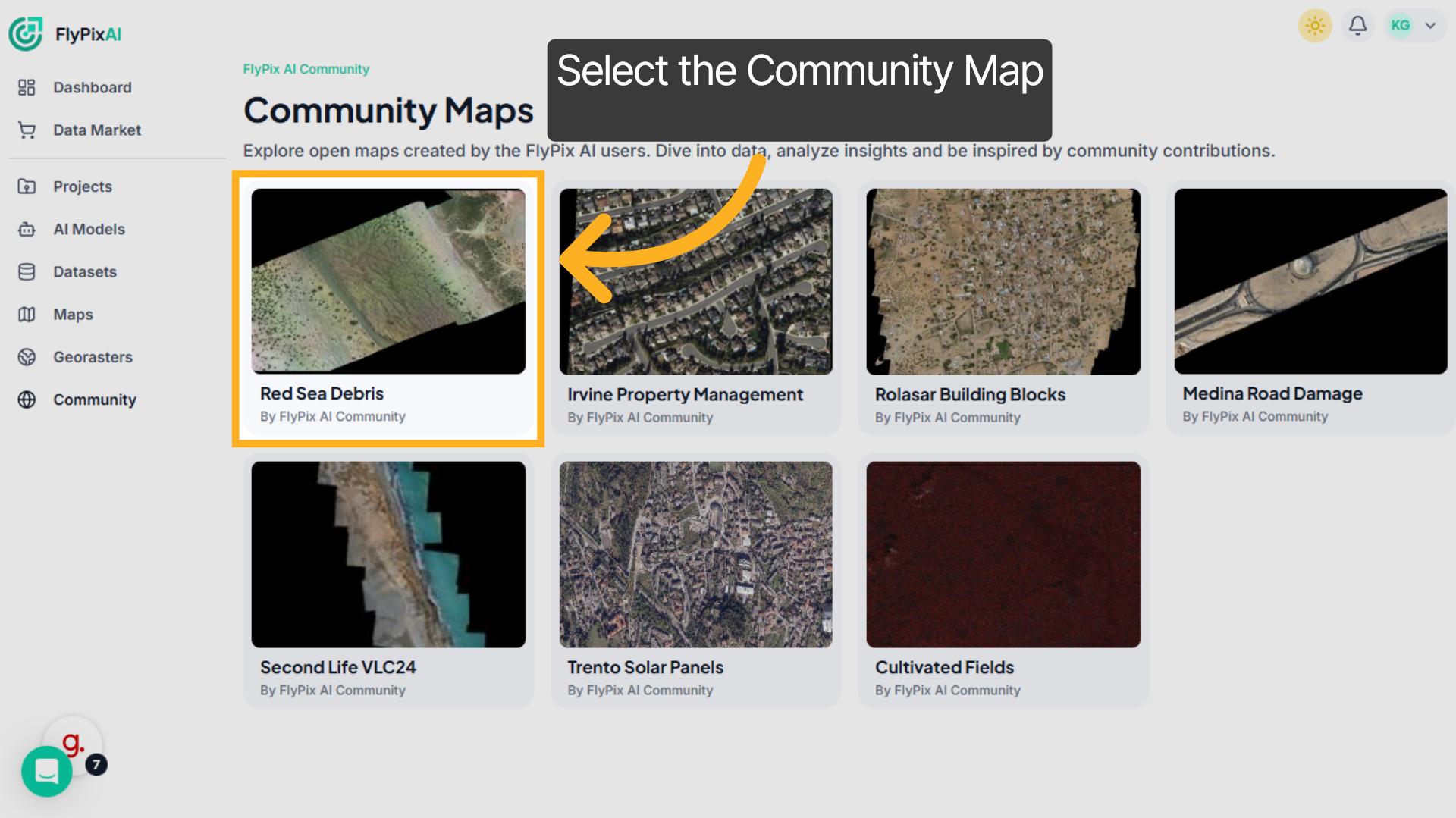Open AI Models menu item
1456x818 pixels.
89,229
